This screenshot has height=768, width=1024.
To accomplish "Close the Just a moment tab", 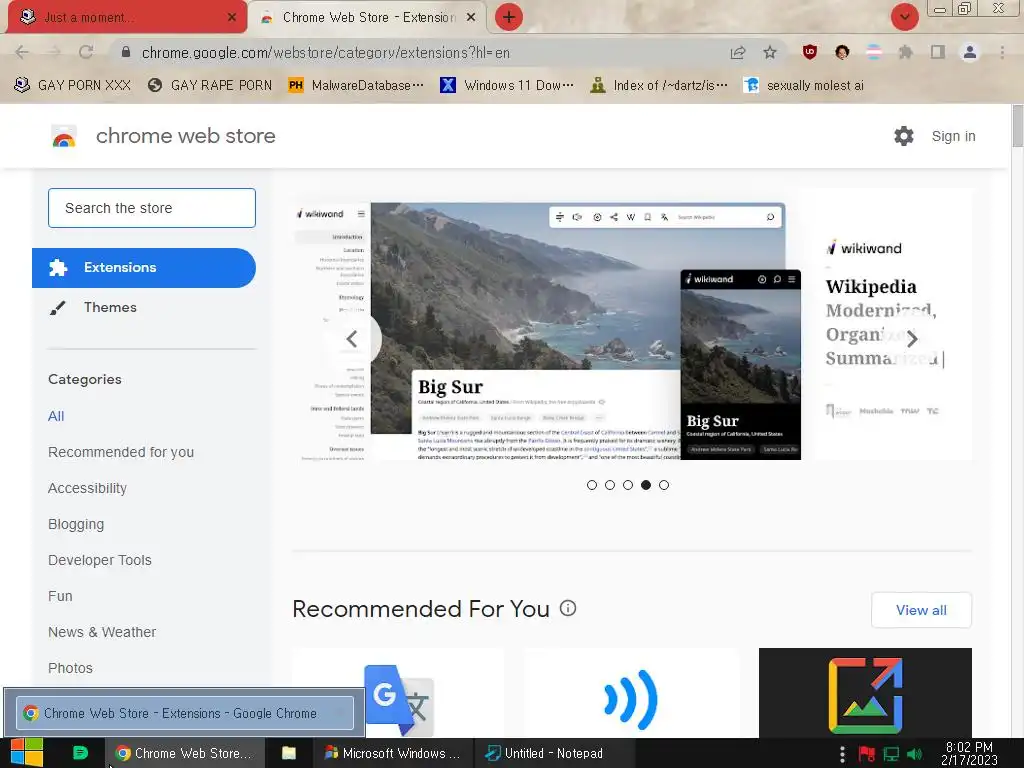I will pos(232,18).
